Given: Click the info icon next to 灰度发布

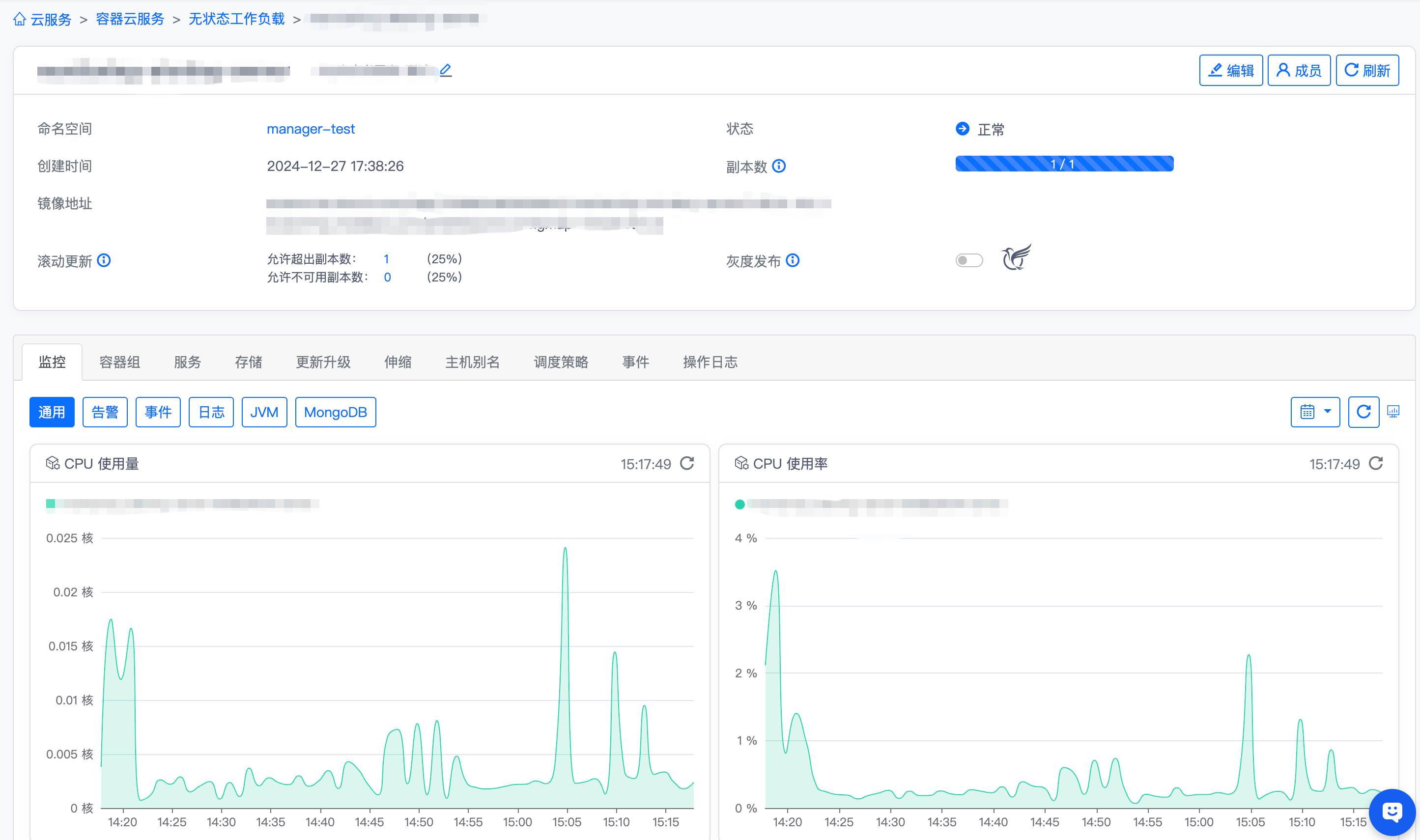Looking at the screenshot, I should pos(793,260).
